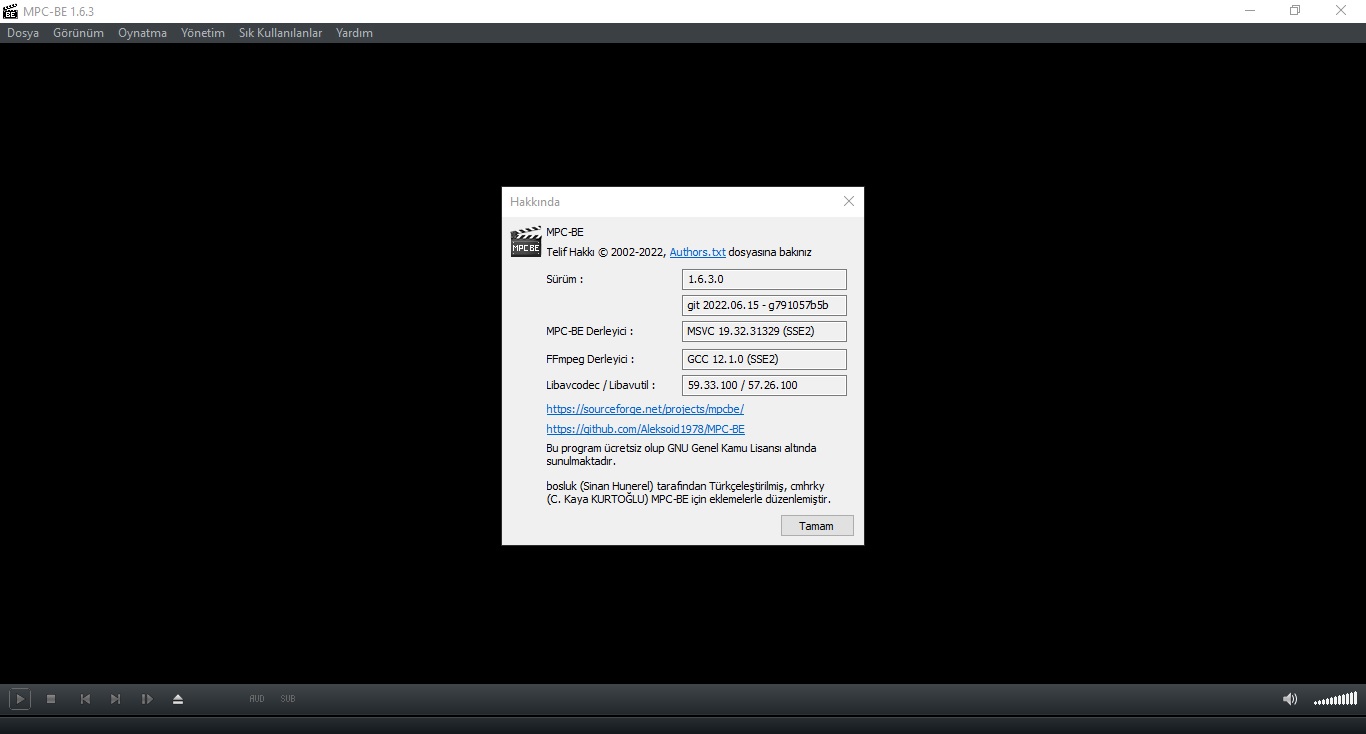The height and width of the screenshot is (734, 1366).
Task: Skip to the previous file
Action: pos(85,699)
